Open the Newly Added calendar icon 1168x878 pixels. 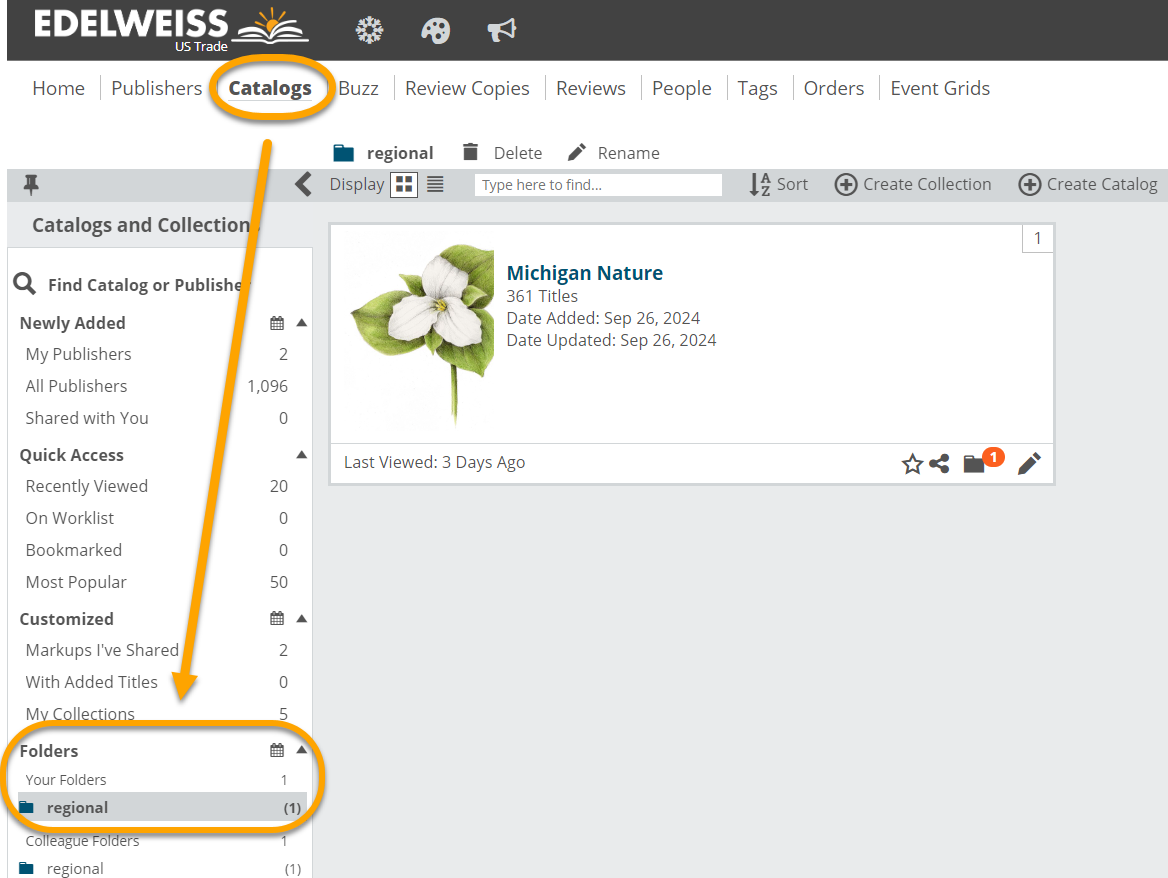coord(277,323)
